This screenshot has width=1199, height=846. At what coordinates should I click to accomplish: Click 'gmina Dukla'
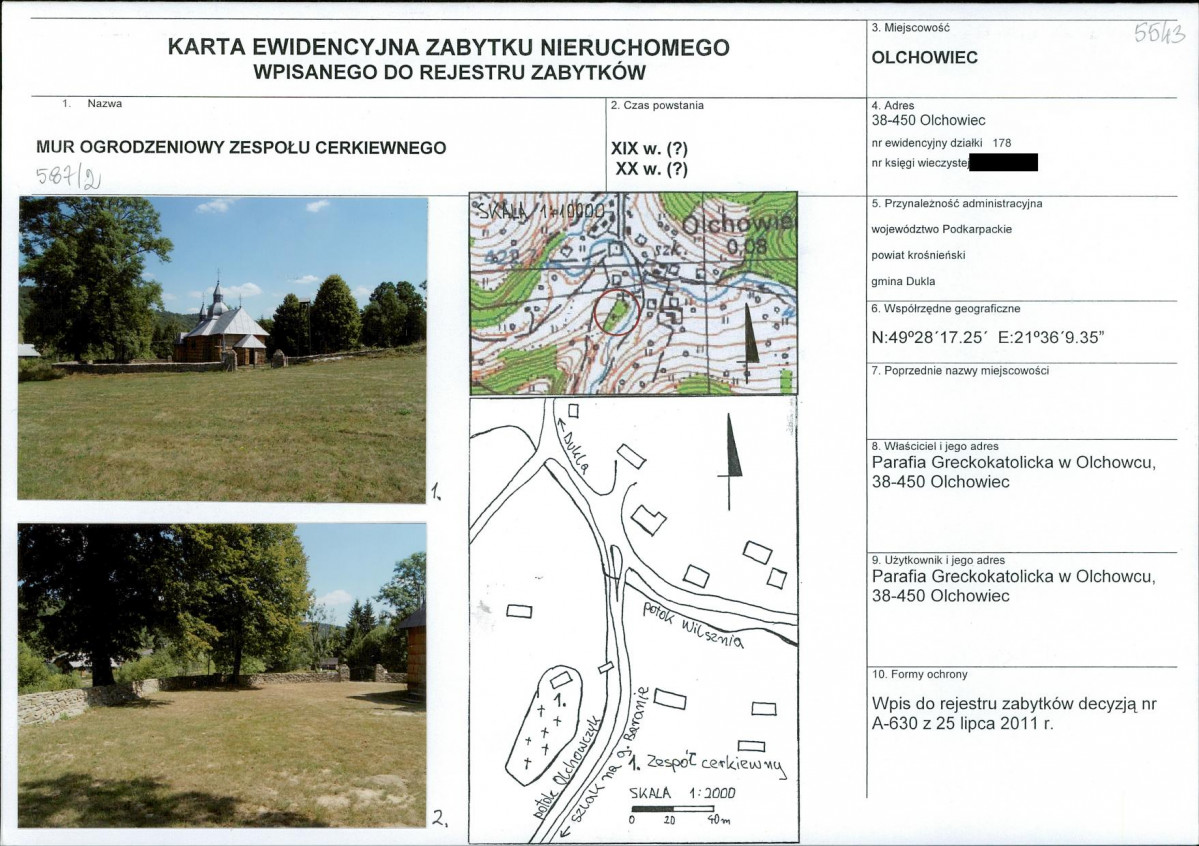[x=903, y=281]
